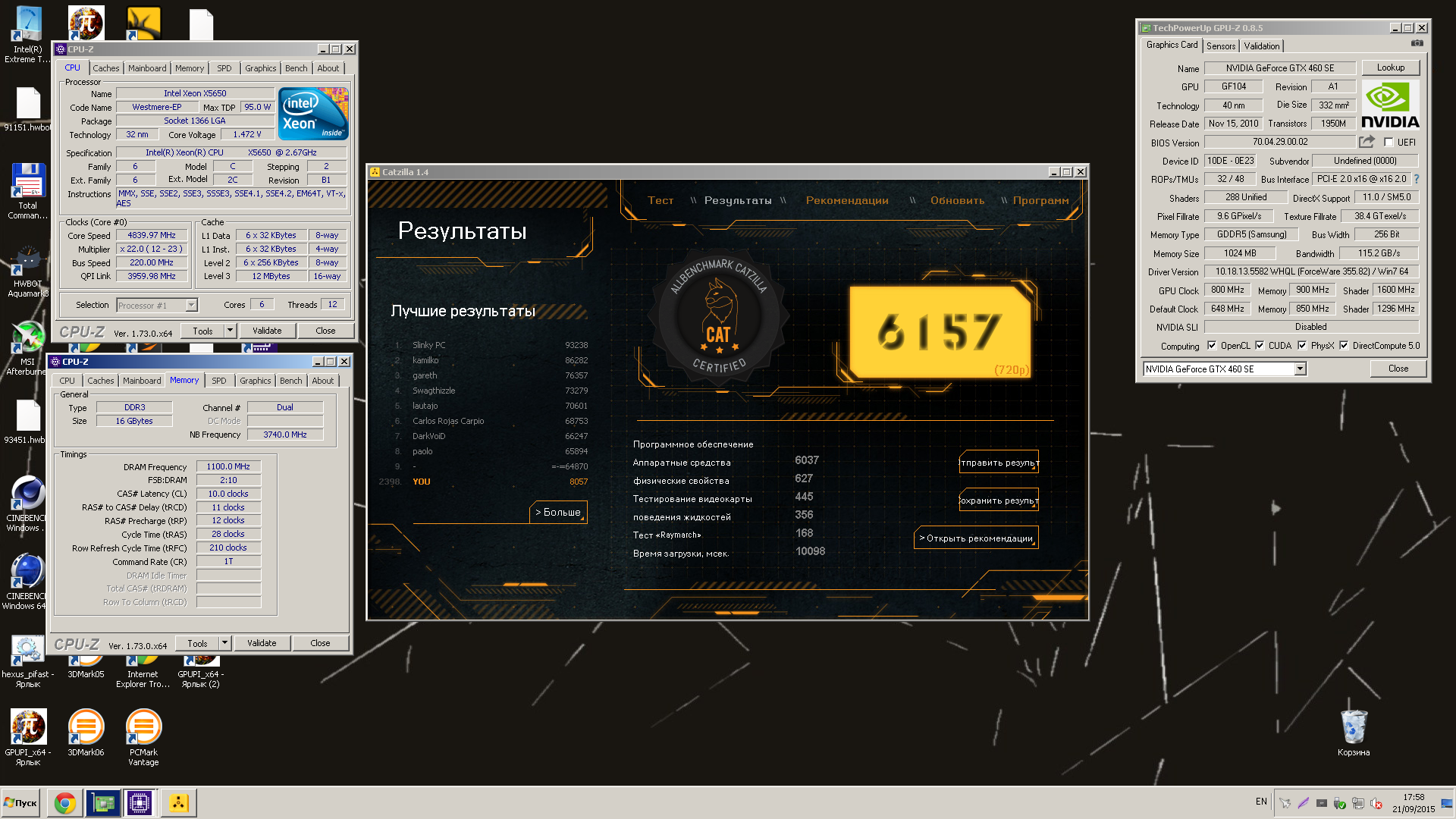Toggle the OpenCL checkbox
Screen dimensions: 1456x819
coord(1212,345)
